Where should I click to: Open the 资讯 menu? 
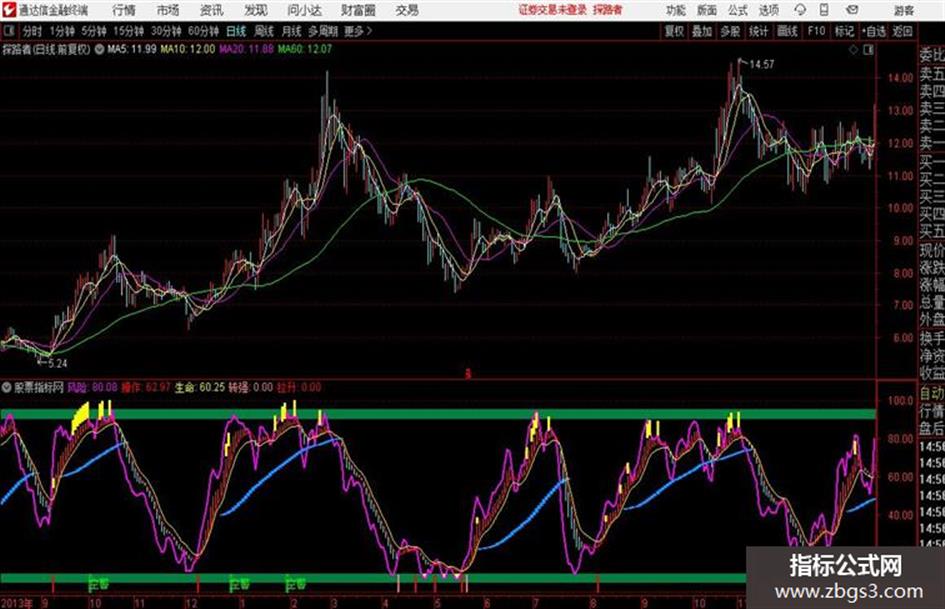coord(212,10)
